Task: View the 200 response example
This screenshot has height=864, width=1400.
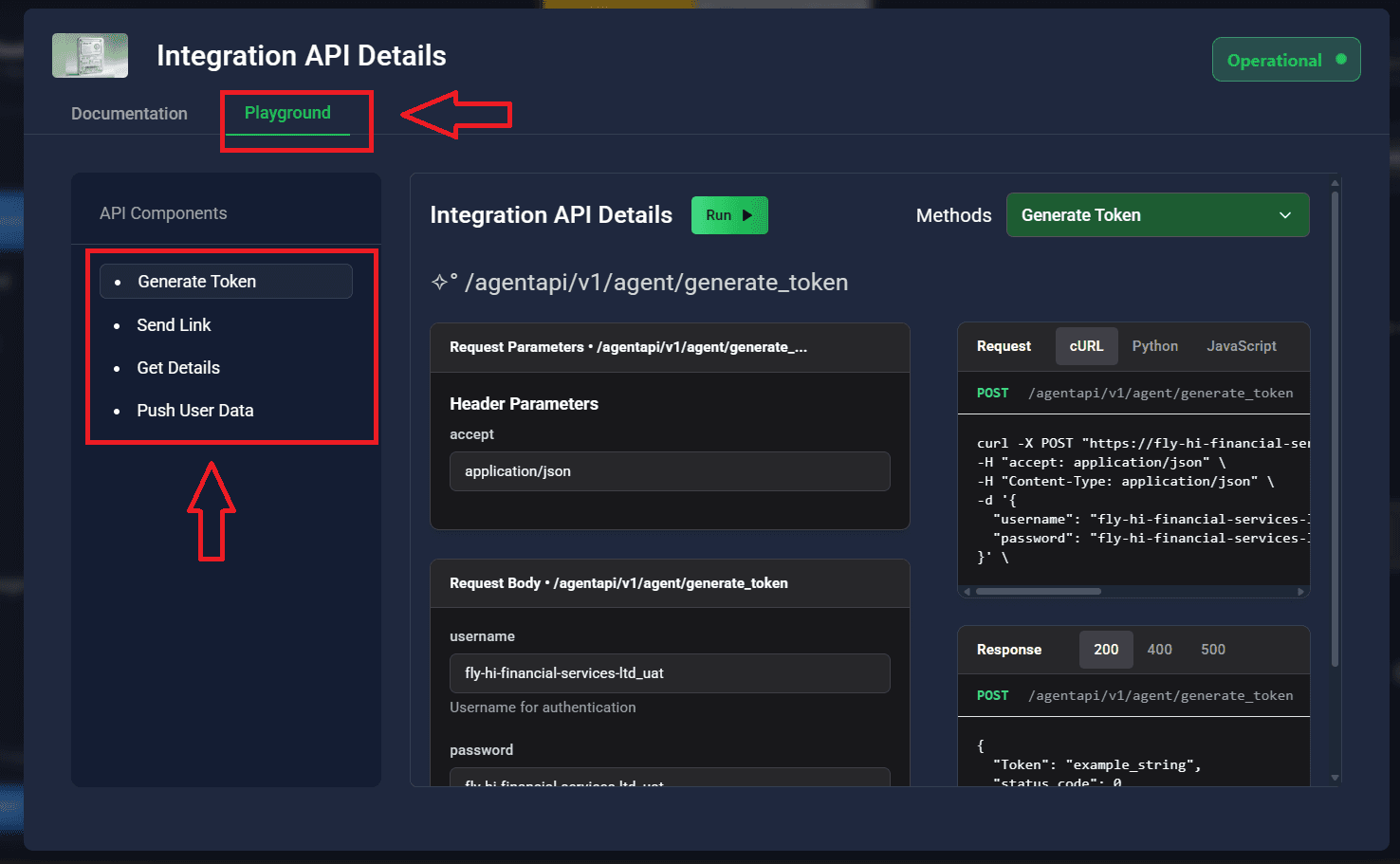Action: (x=1106, y=650)
